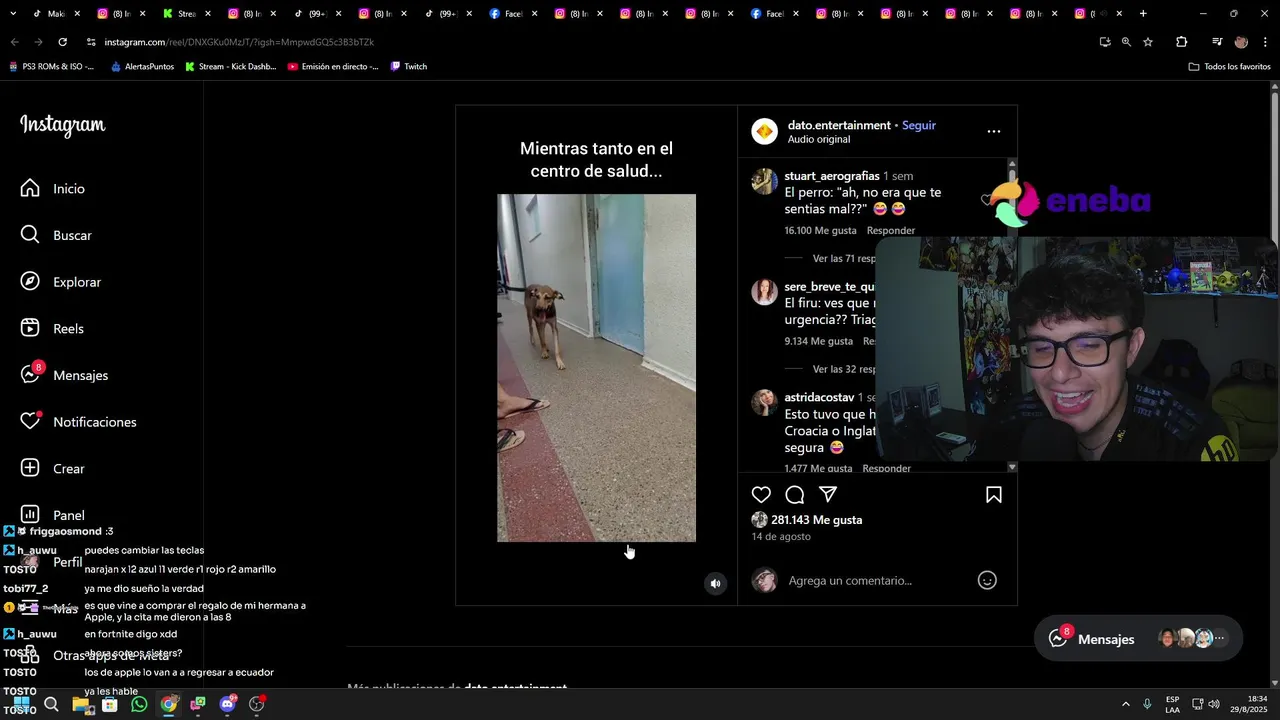This screenshot has height=720, width=1280.
Task: Share the reel with paper plane icon
Action: click(x=828, y=494)
